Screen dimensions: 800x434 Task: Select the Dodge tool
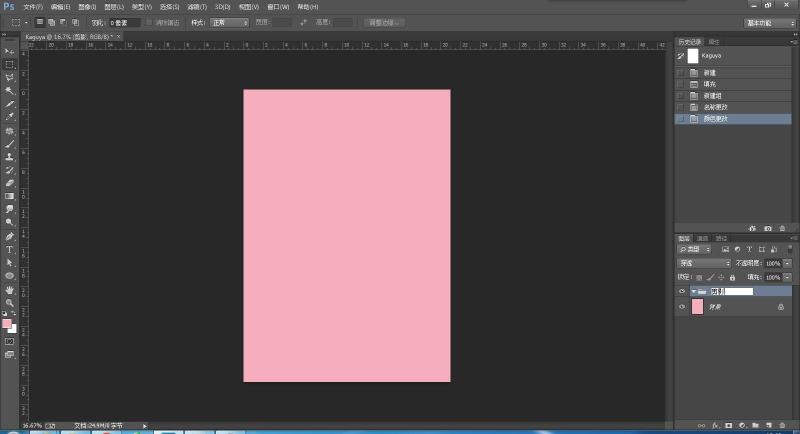[x=9, y=222]
